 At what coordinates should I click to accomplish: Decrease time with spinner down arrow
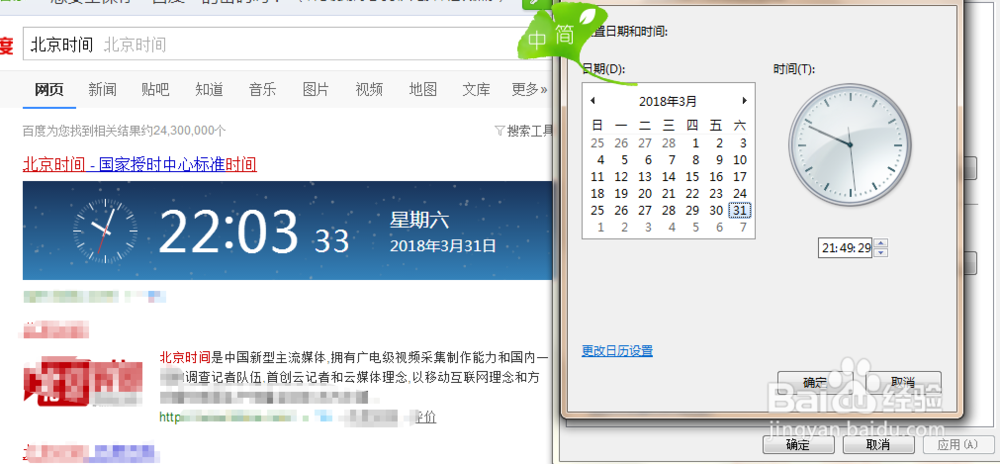881,252
